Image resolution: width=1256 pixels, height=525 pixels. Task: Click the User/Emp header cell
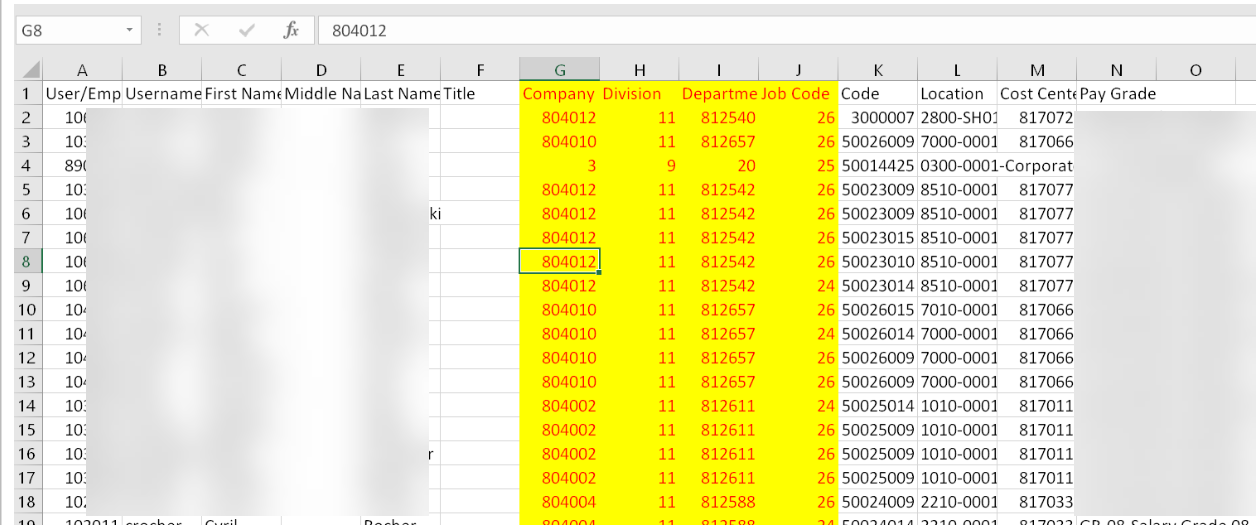[x=82, y=93]
